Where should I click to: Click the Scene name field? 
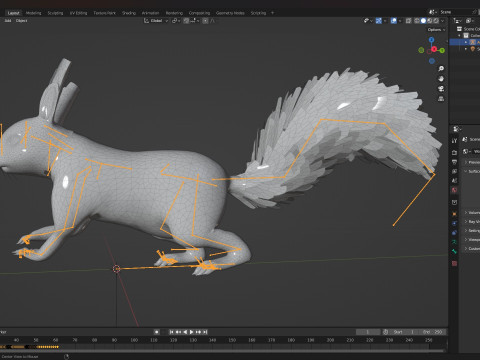coord(456,12)
